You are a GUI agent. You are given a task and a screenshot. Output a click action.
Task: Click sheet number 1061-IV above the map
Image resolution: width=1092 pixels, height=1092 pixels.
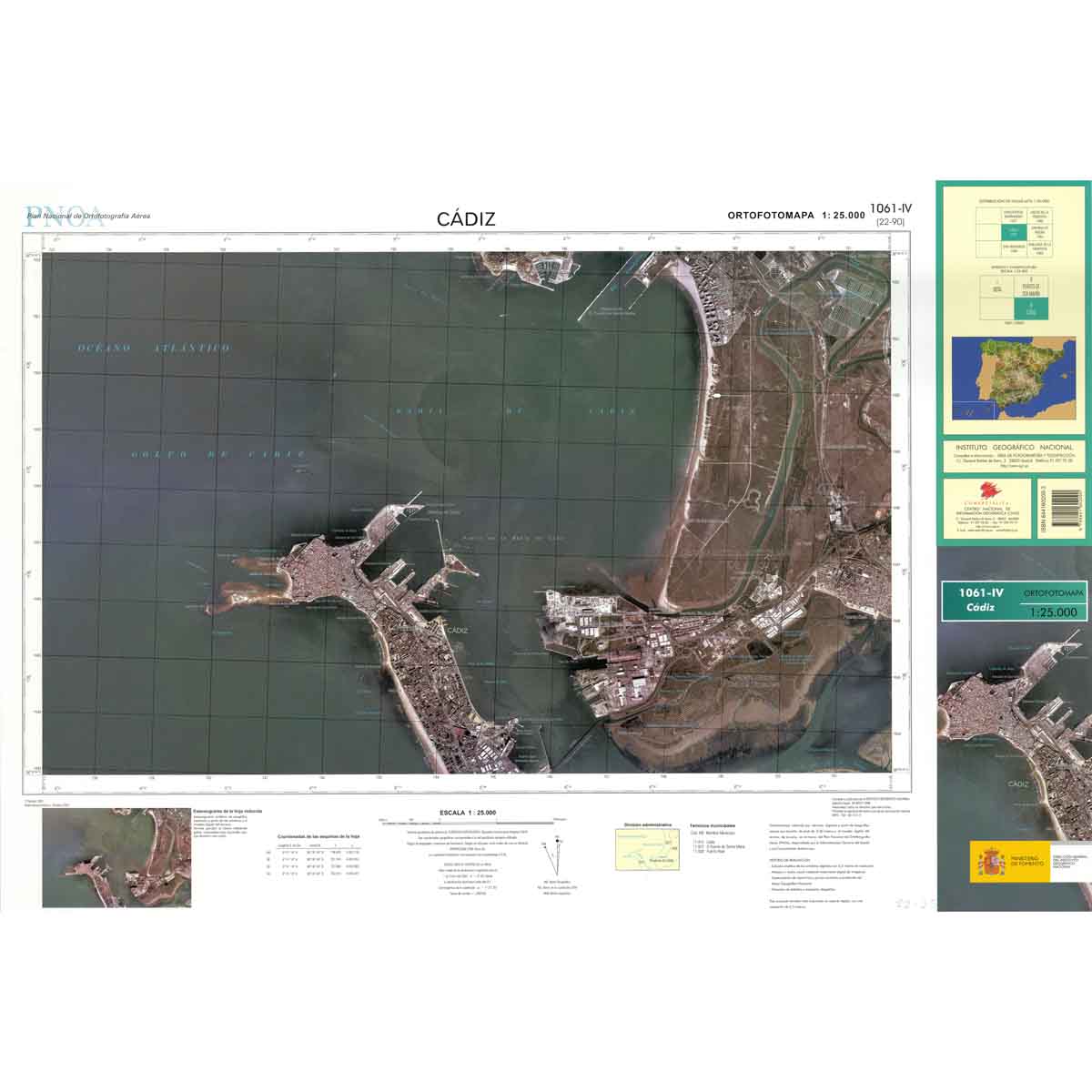click(x=891, y=208)
